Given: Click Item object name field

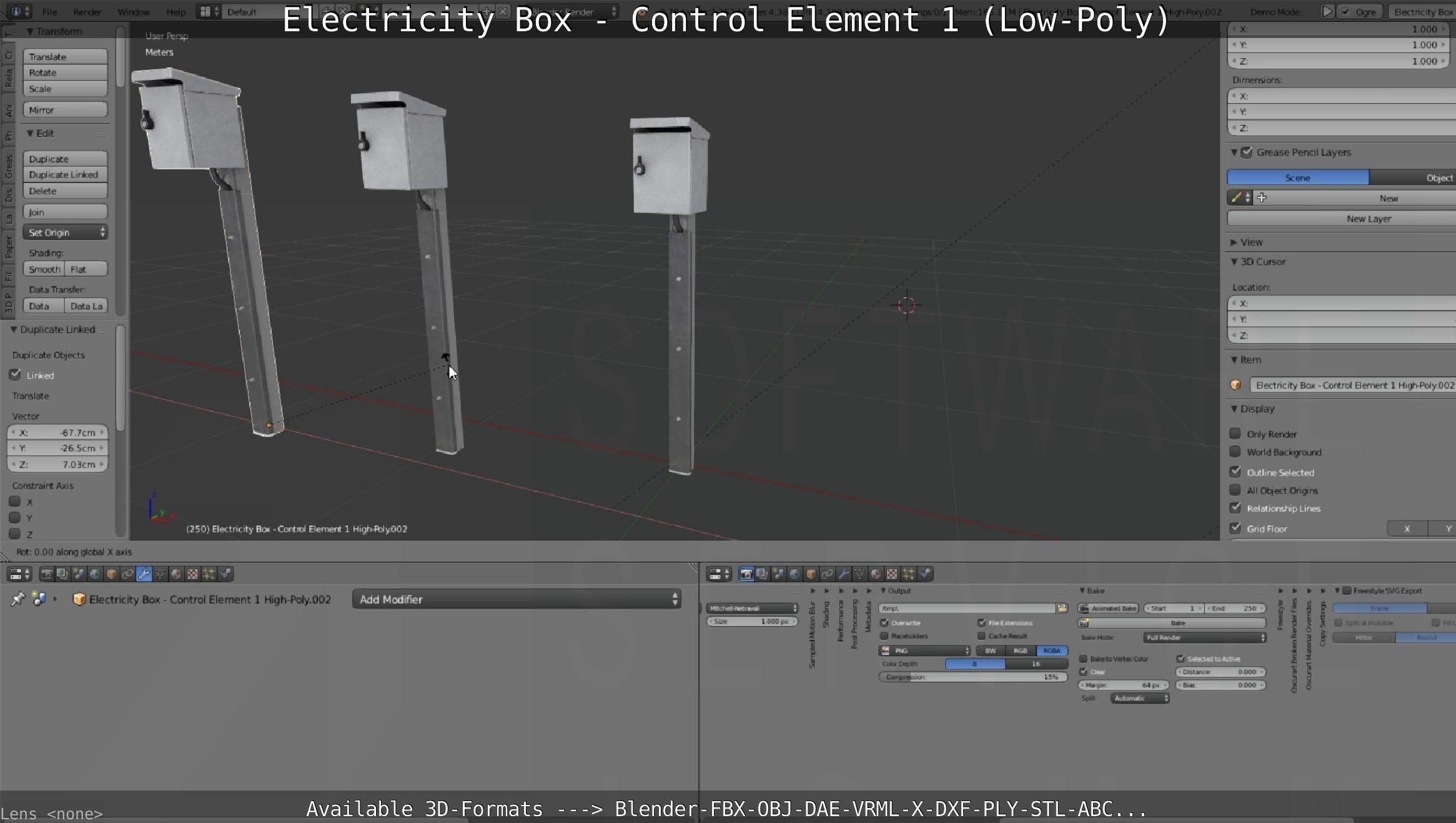Looking at the screenshot, I should coord(1352,385).
